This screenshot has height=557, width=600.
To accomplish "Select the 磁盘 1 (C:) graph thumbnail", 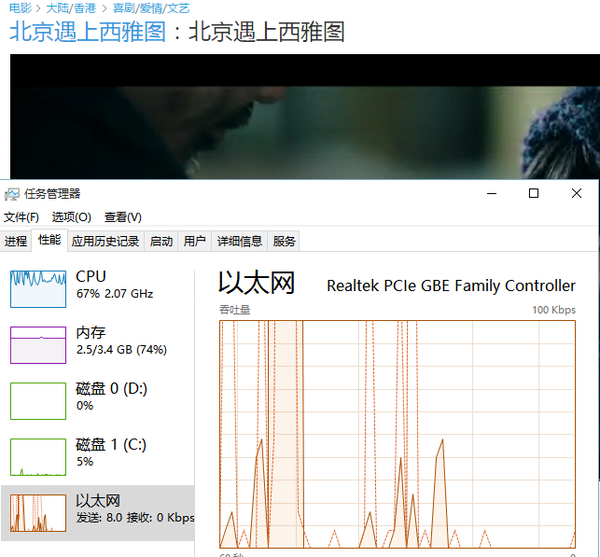I will (37, 456).
